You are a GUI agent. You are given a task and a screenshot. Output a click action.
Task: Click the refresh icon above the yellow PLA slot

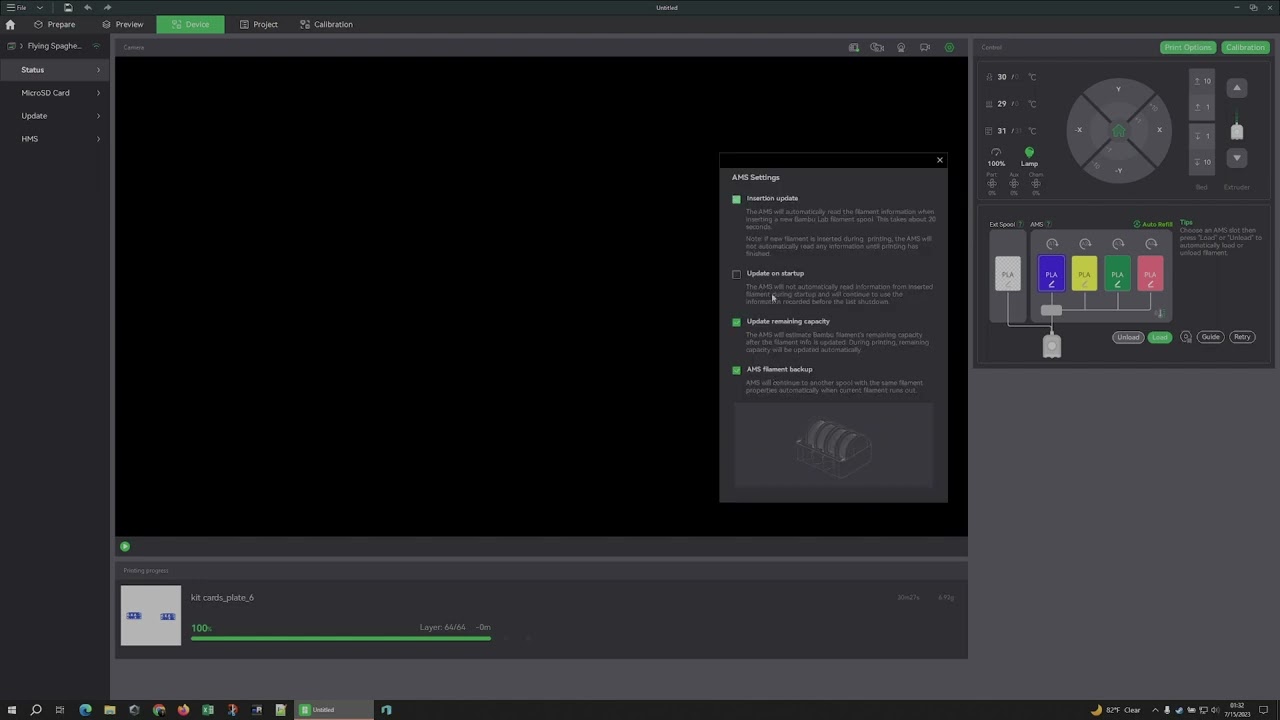(1085, 244)
